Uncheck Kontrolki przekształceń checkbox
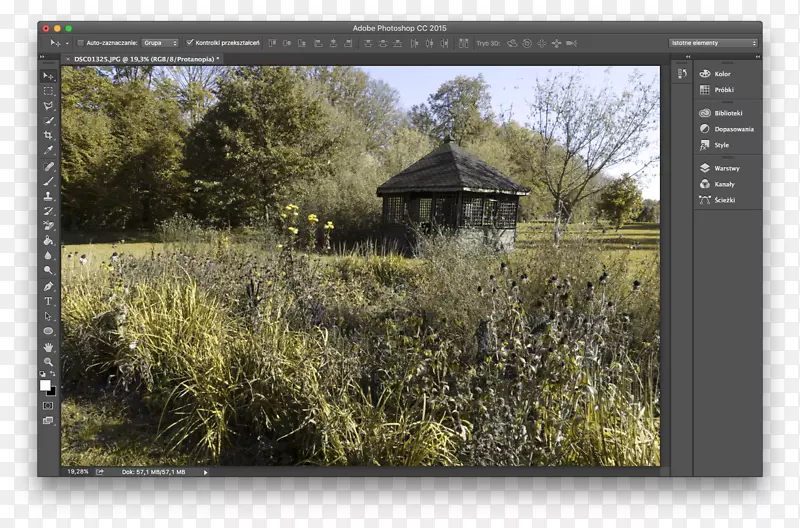Screen dimensions: 800x528 (x=190, y=43)
